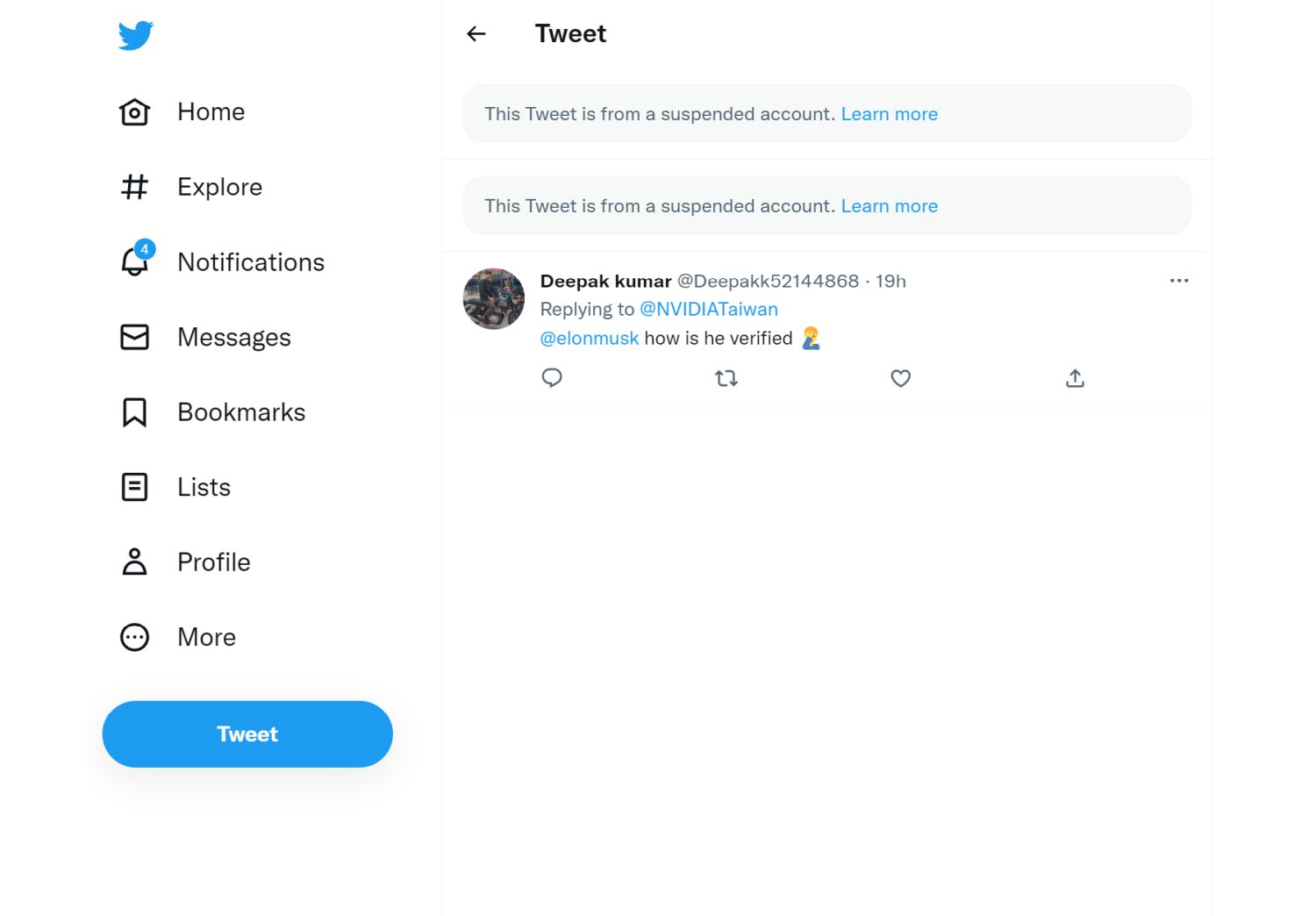Open the tweet's three-dot options menu
This screenshot has height=916, width=1316.
point(1179,281)
